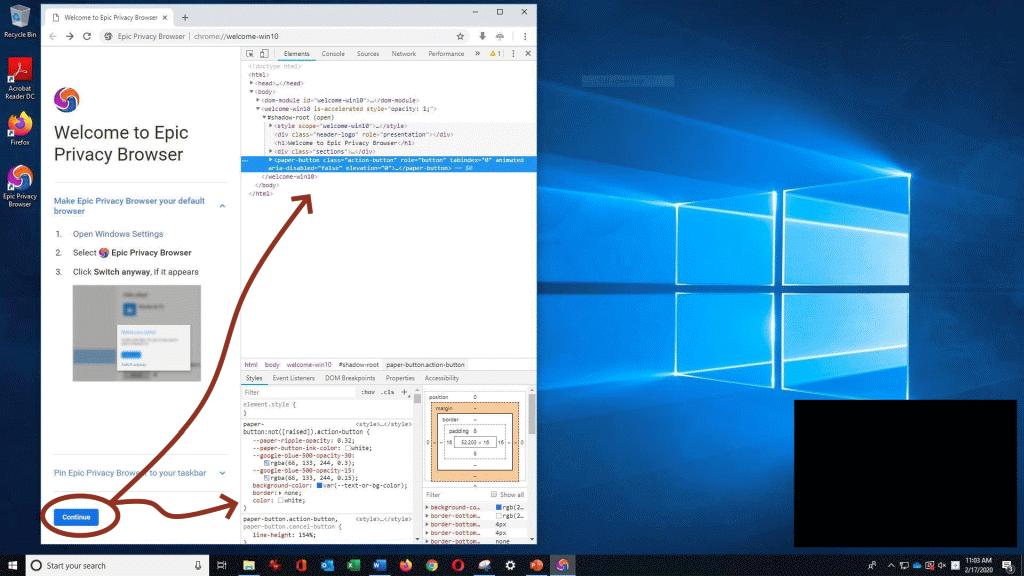This screenshot has width=1024, height=576.
Task: Expand the dom-module welcome-win10 node
Action: click(x=258, y=101)
